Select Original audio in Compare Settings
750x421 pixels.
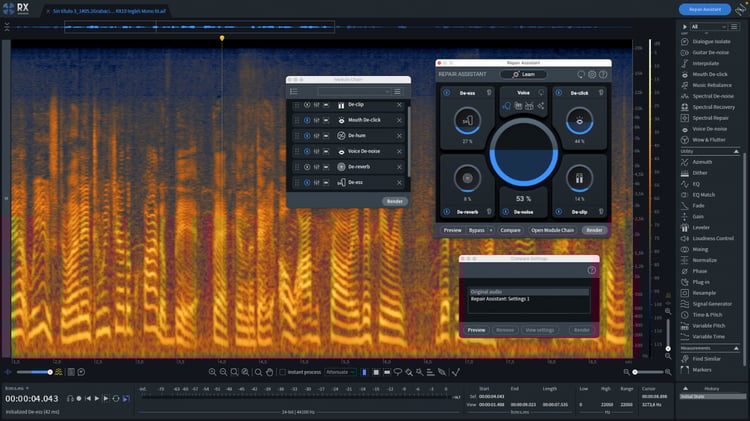[x=529, y=292]
